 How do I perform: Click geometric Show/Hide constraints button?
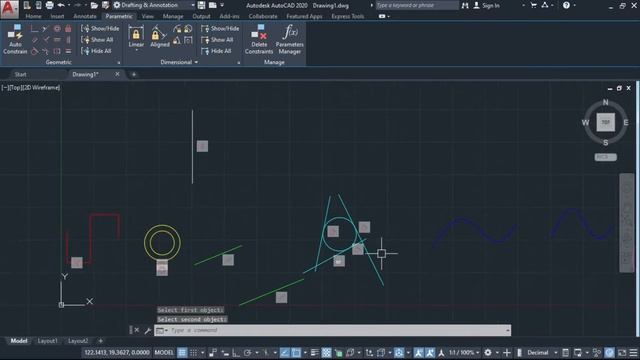click(100, 29)
